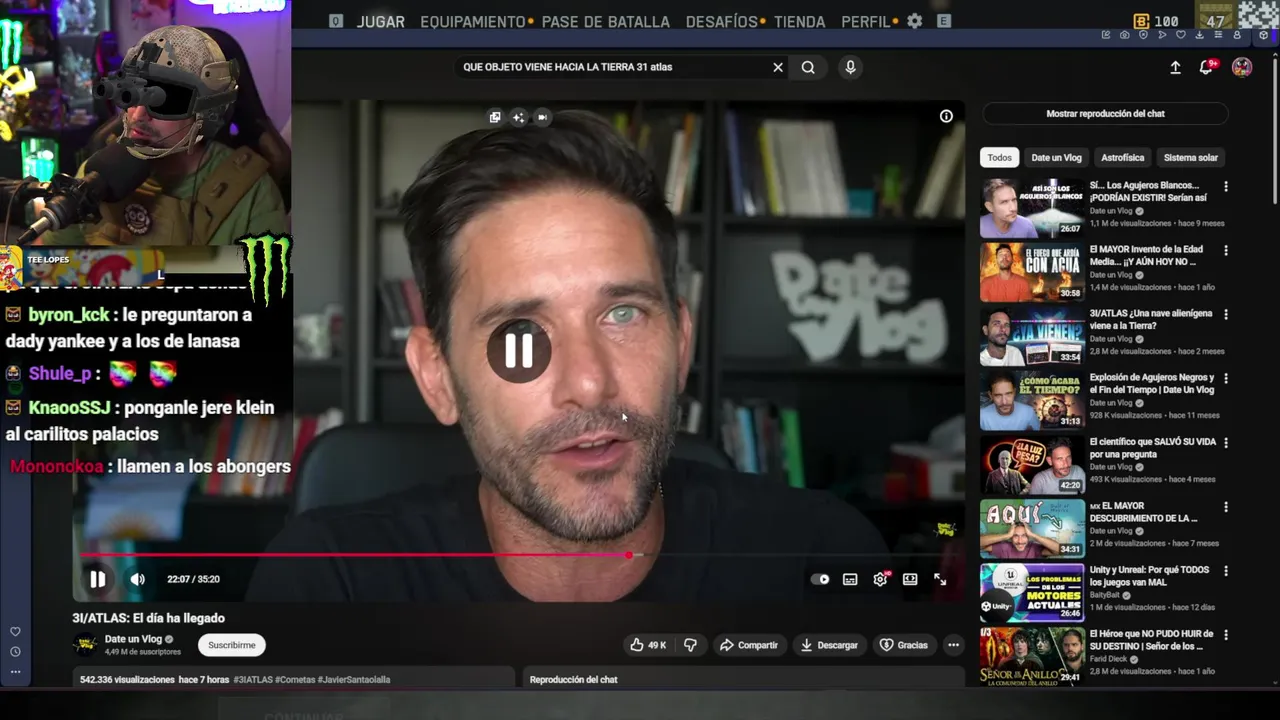Open options for EL MAYOR DESCUBRIMIENTO video
This screenshot has height=720, width=1280.
pyautogui.click(x=1226, y=507)
